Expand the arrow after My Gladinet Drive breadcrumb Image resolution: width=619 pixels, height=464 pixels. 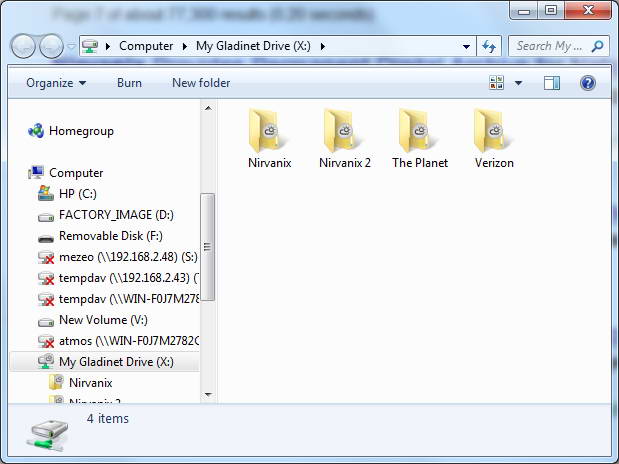(x=323, y=46)
